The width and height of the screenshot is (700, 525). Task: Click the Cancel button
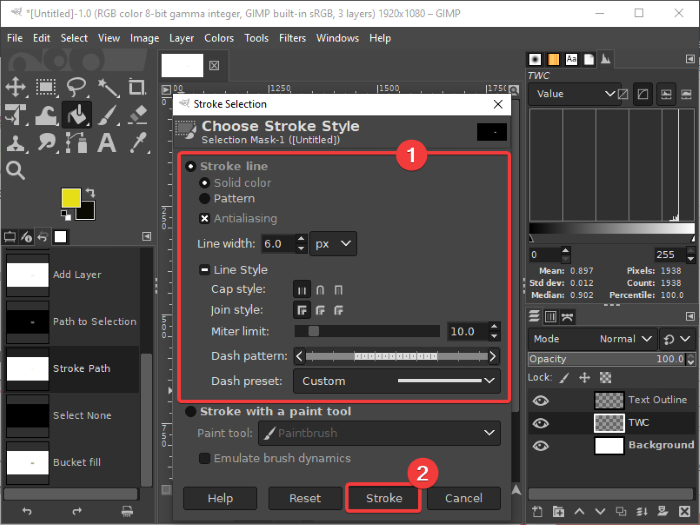[x=464, y=498]
